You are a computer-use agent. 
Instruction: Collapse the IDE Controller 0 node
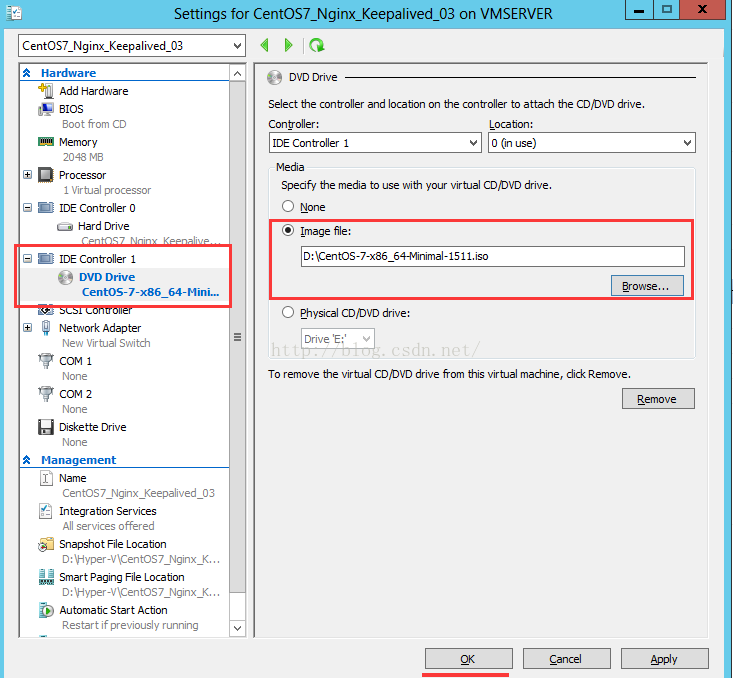pos(28,207)
